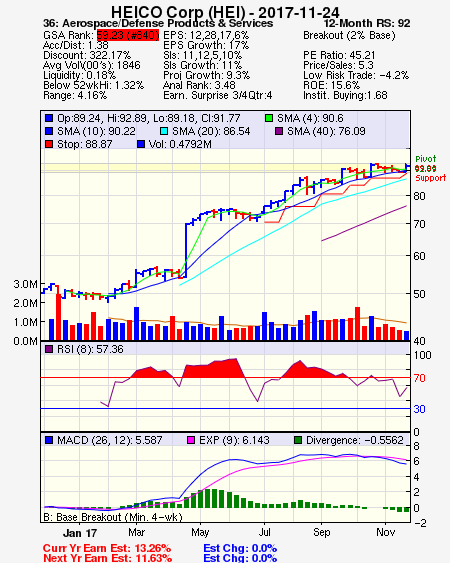Image resolution: width=450 pixels, height=563 pixels.
Task: Click the green Pivot label beside the chart
Action: click(x=426, y=159)
